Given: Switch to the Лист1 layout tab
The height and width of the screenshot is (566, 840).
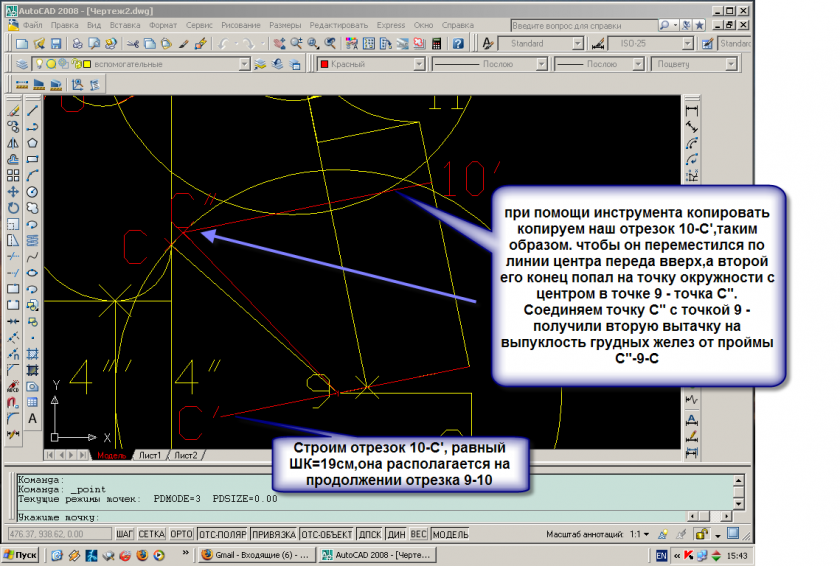Looking at the screenshot, I should point(149,455).
